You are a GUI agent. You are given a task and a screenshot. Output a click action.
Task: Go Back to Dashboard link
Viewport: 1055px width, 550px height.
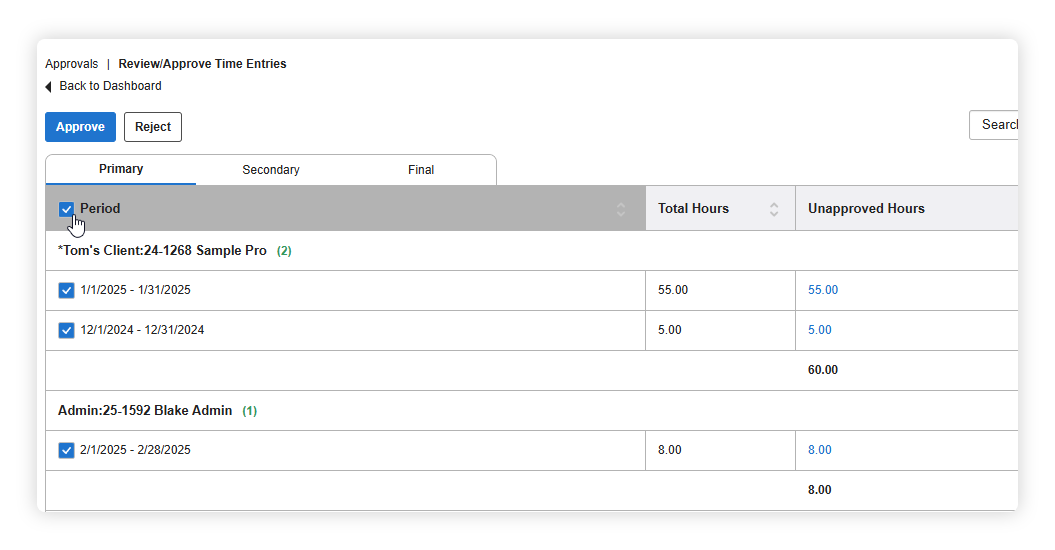coord(110,86)
